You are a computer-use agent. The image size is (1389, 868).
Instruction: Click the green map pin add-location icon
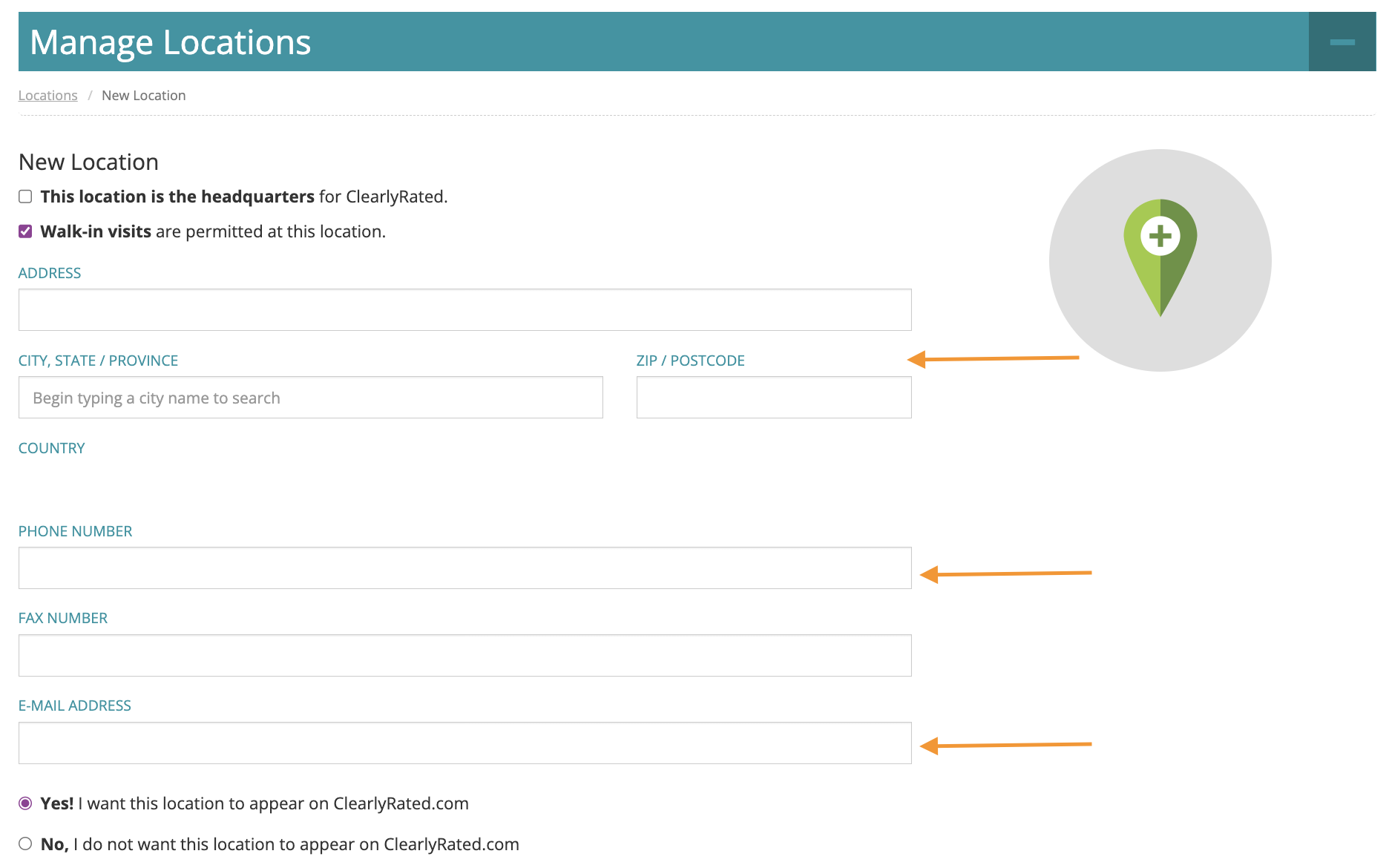1160,257
